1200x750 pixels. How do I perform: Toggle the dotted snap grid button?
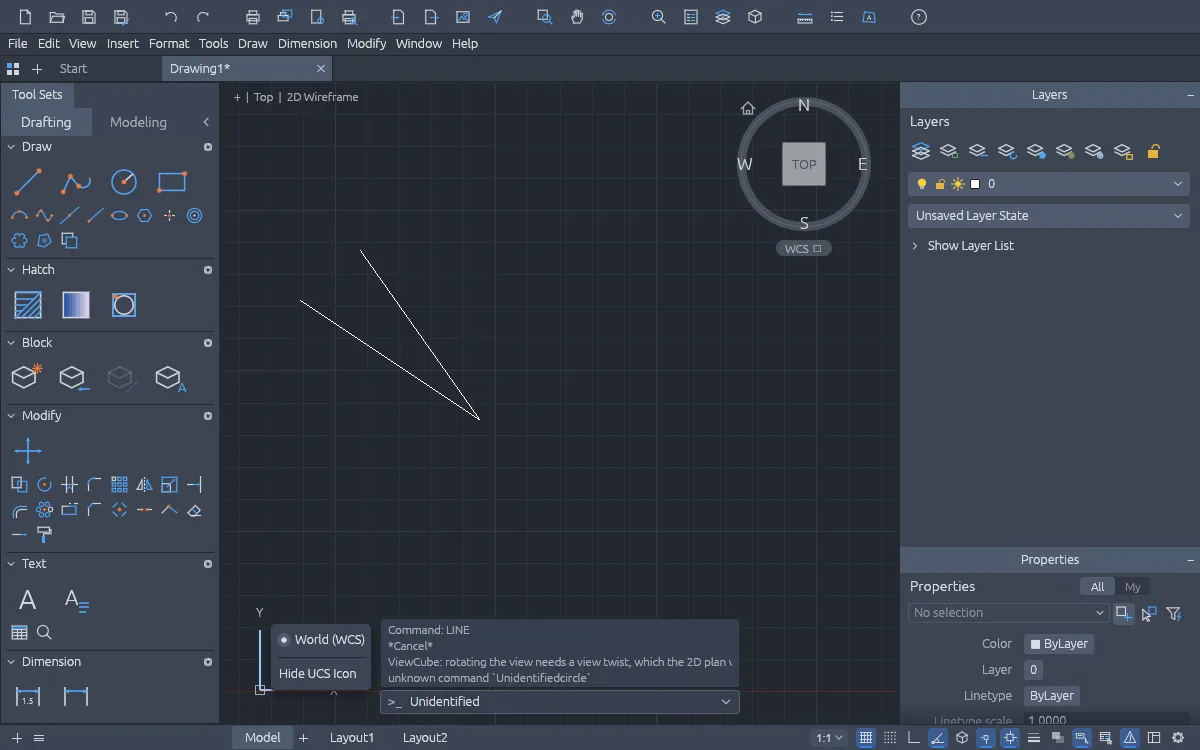point(890,738)
